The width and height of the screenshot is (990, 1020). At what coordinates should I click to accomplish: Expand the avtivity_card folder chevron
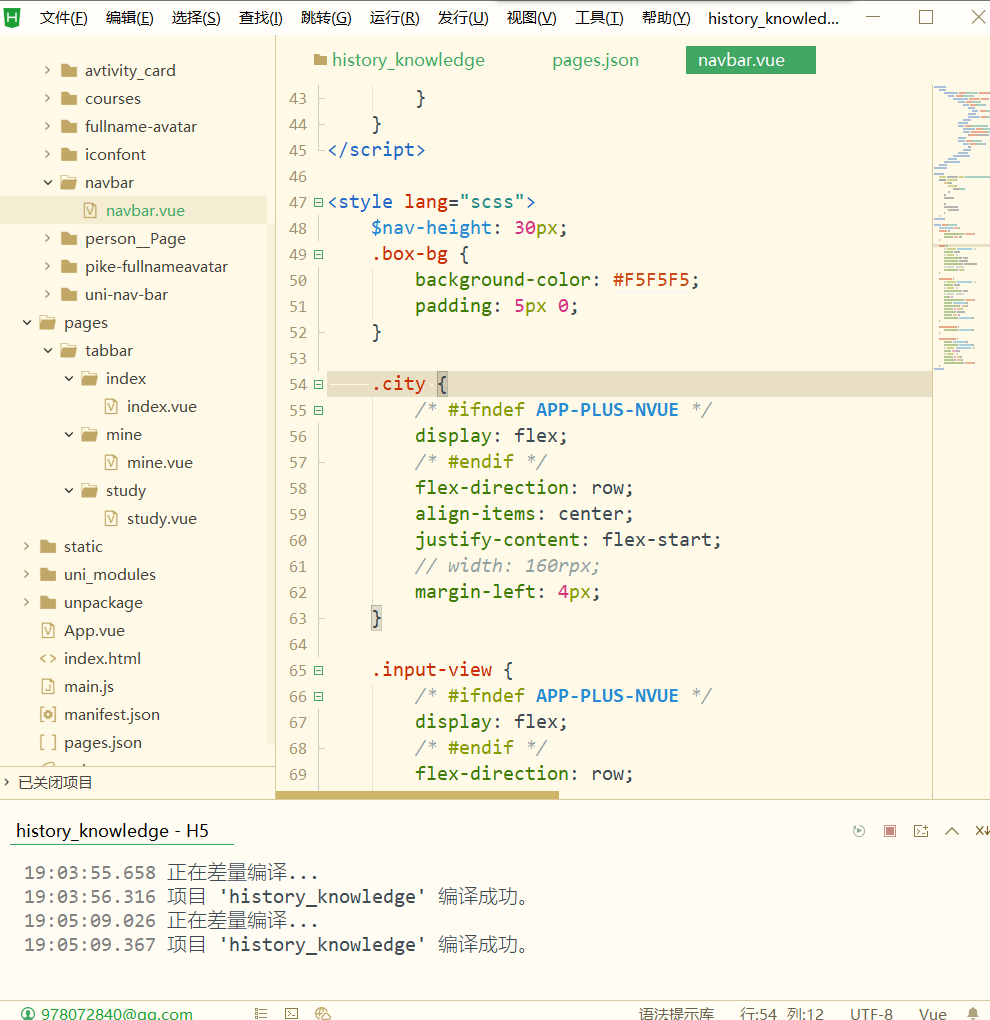click(x=47, y=70)
